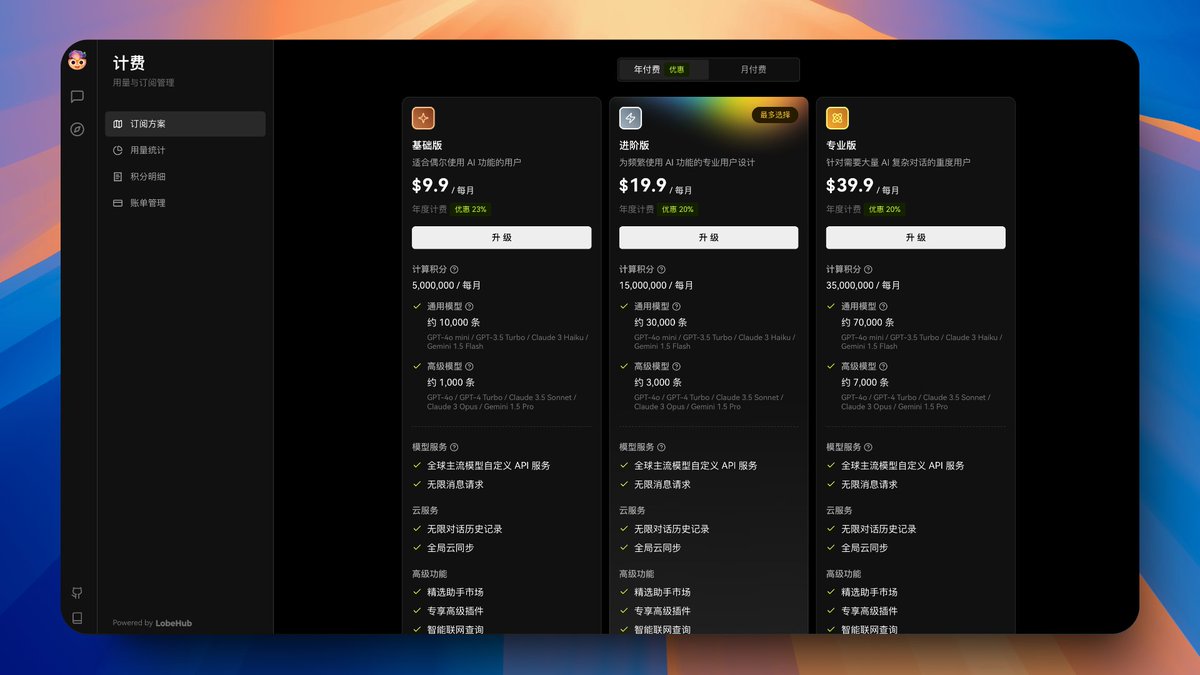Open the docs book icon in the sidebar
Image resolution: width=1200 pixels, height=675 pixels.
coord(77,618)
